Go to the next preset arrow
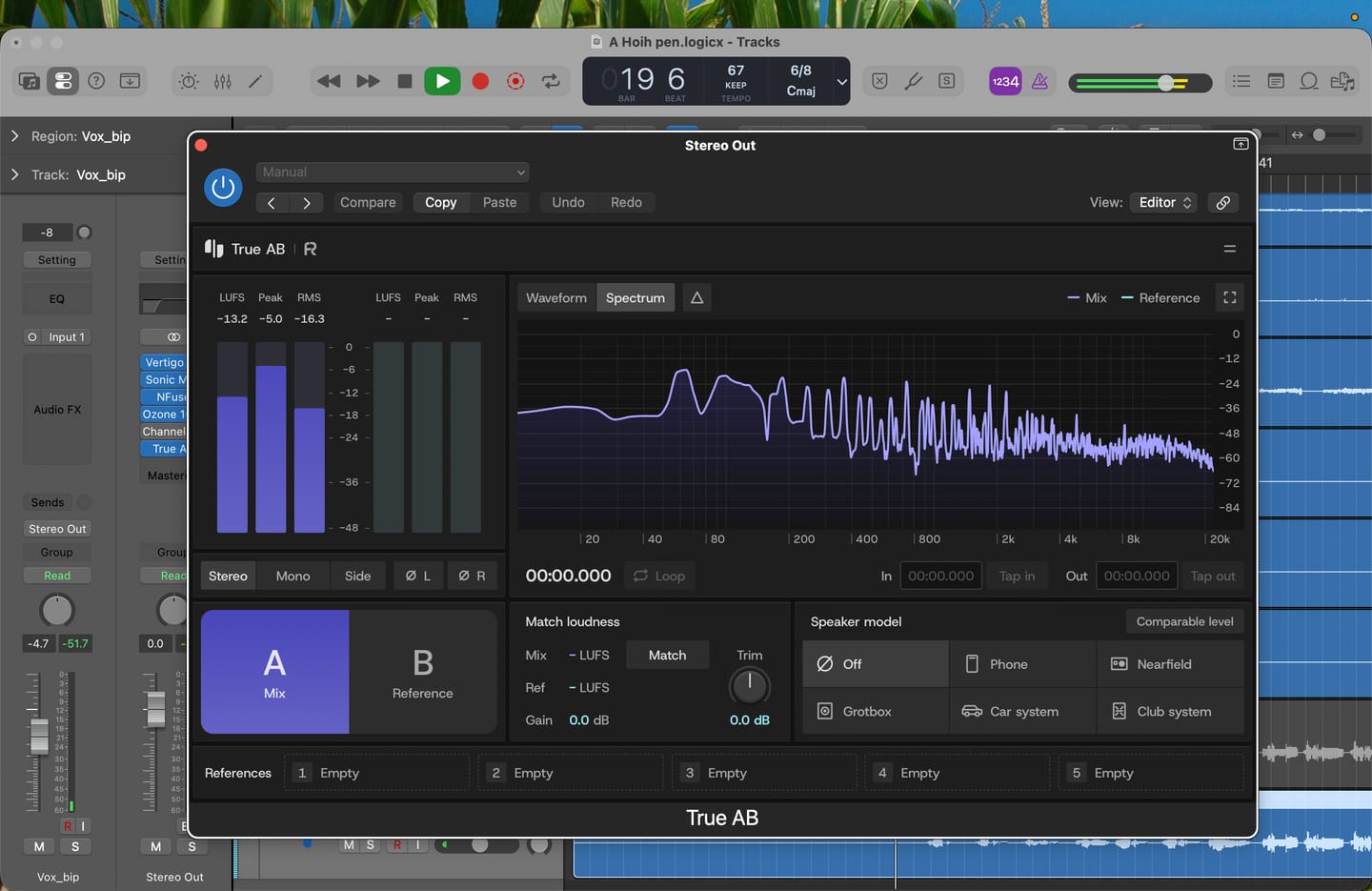1372x891 pixels. pos(307,202)
